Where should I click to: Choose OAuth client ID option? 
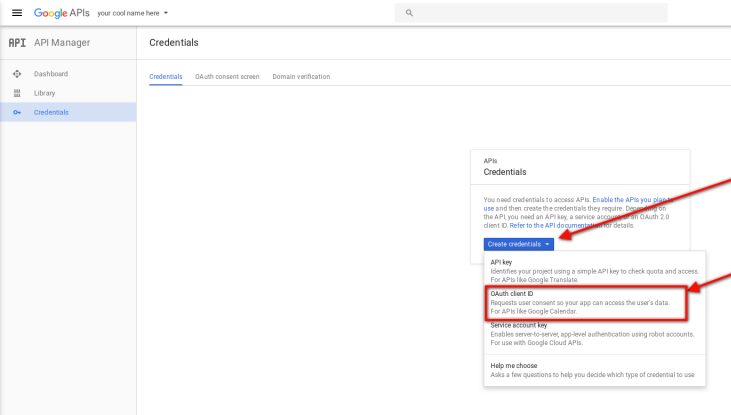coord(586,303)
